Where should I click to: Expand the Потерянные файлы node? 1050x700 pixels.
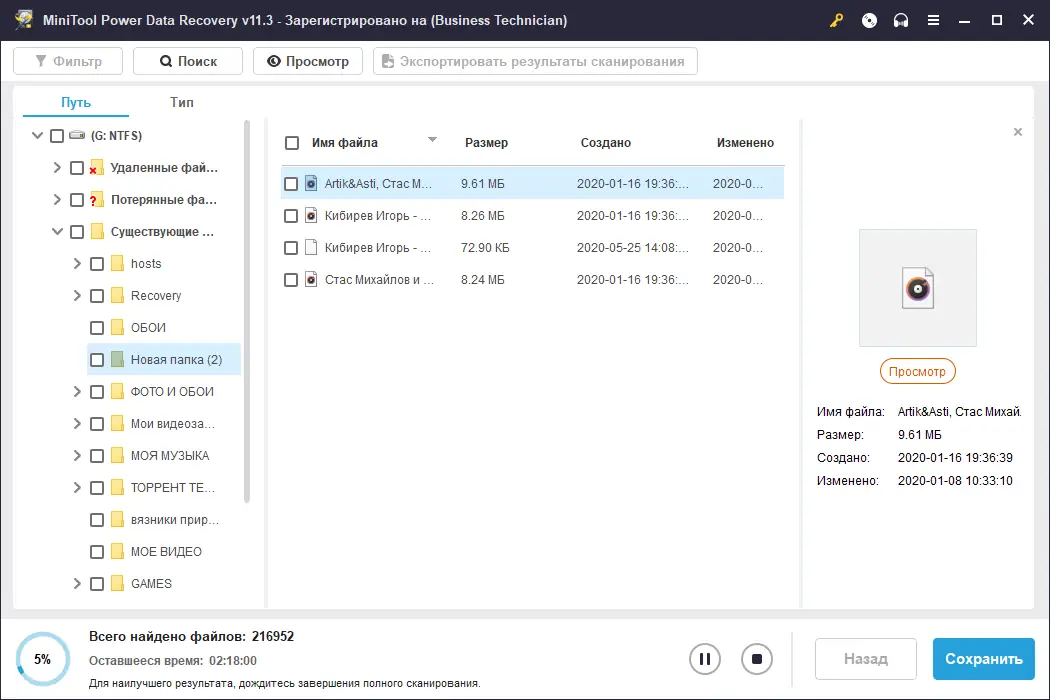pos(57,200)
